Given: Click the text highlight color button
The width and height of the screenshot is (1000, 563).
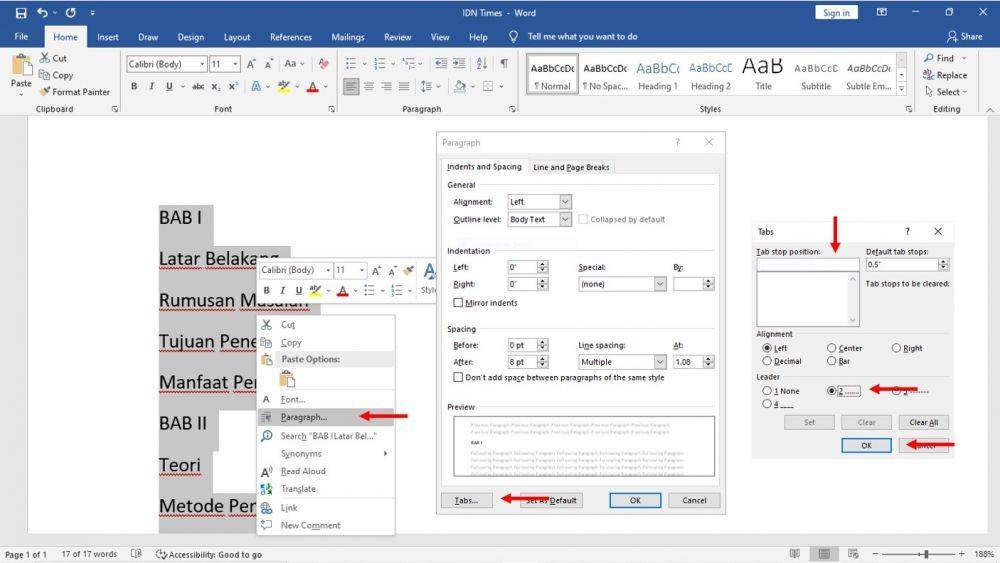Looking at the screenshot, I should point(284,87).
